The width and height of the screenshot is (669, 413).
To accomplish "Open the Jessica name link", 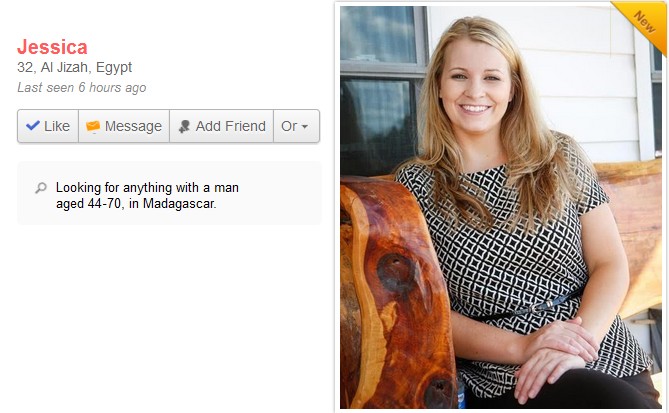I will click(52, 47).
